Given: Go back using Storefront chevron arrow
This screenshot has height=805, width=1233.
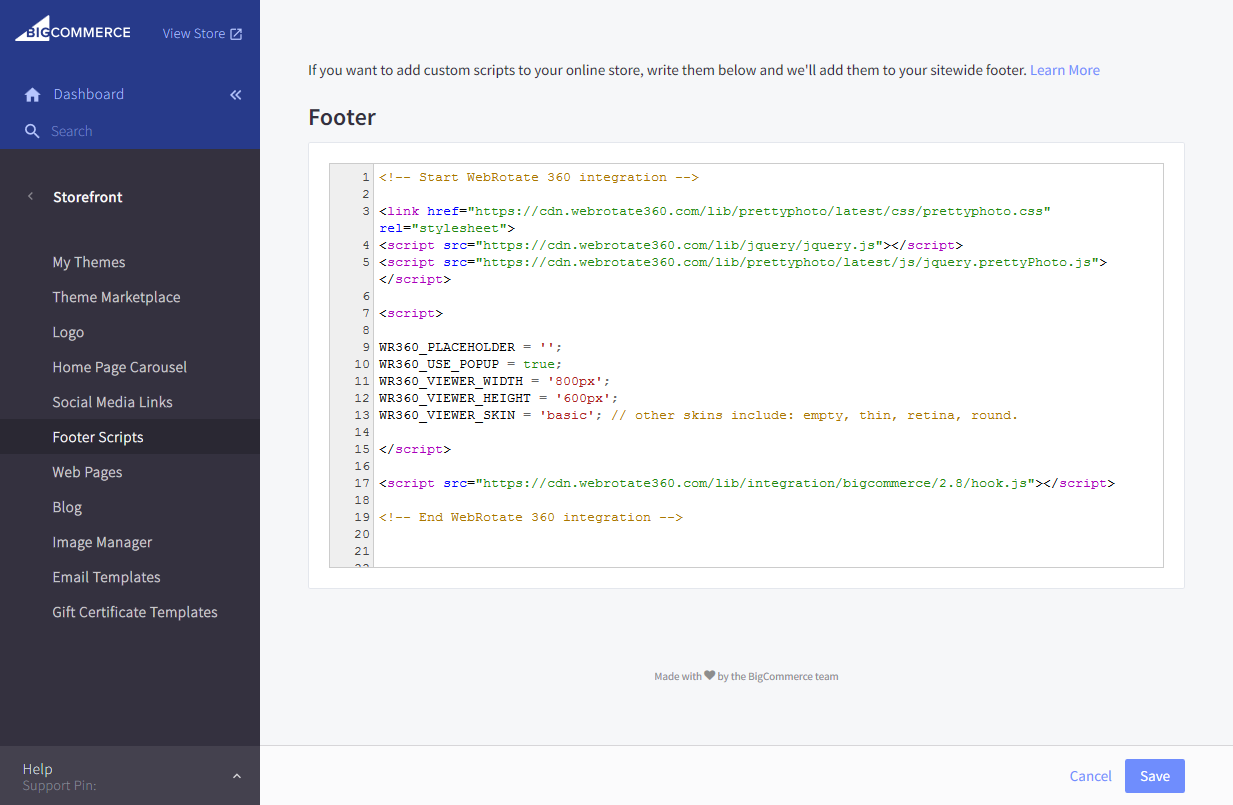Looking at the screenshot, I should 30,197.
